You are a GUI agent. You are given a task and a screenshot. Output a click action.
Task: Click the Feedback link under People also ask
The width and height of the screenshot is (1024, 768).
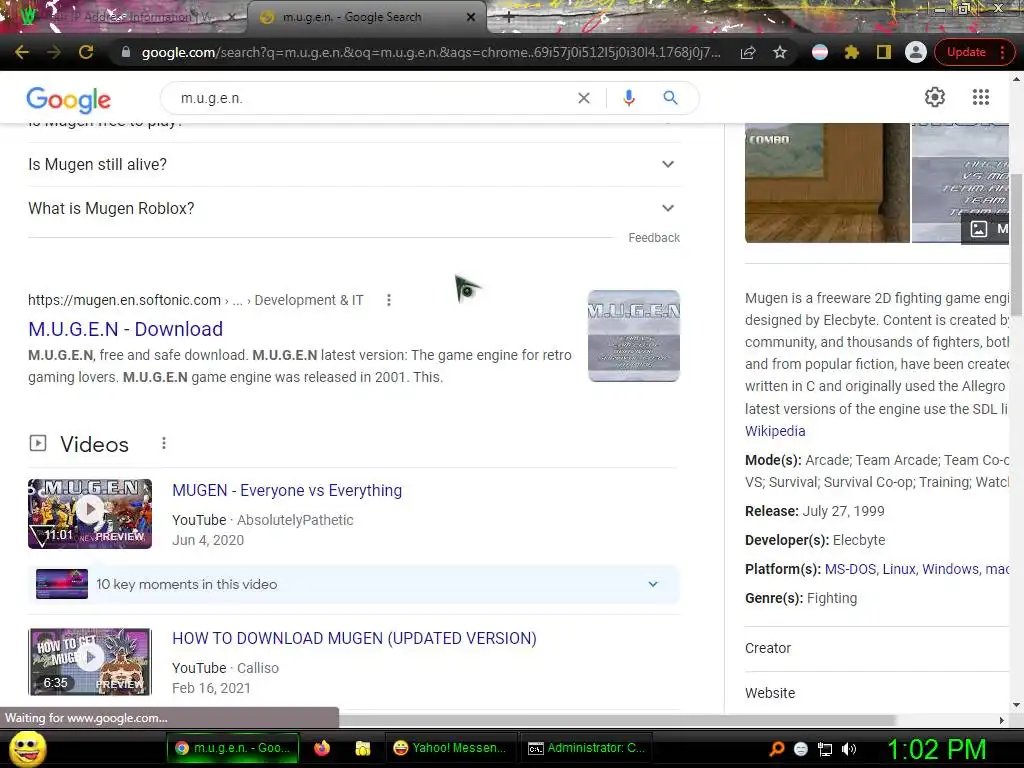coord(654,238)
